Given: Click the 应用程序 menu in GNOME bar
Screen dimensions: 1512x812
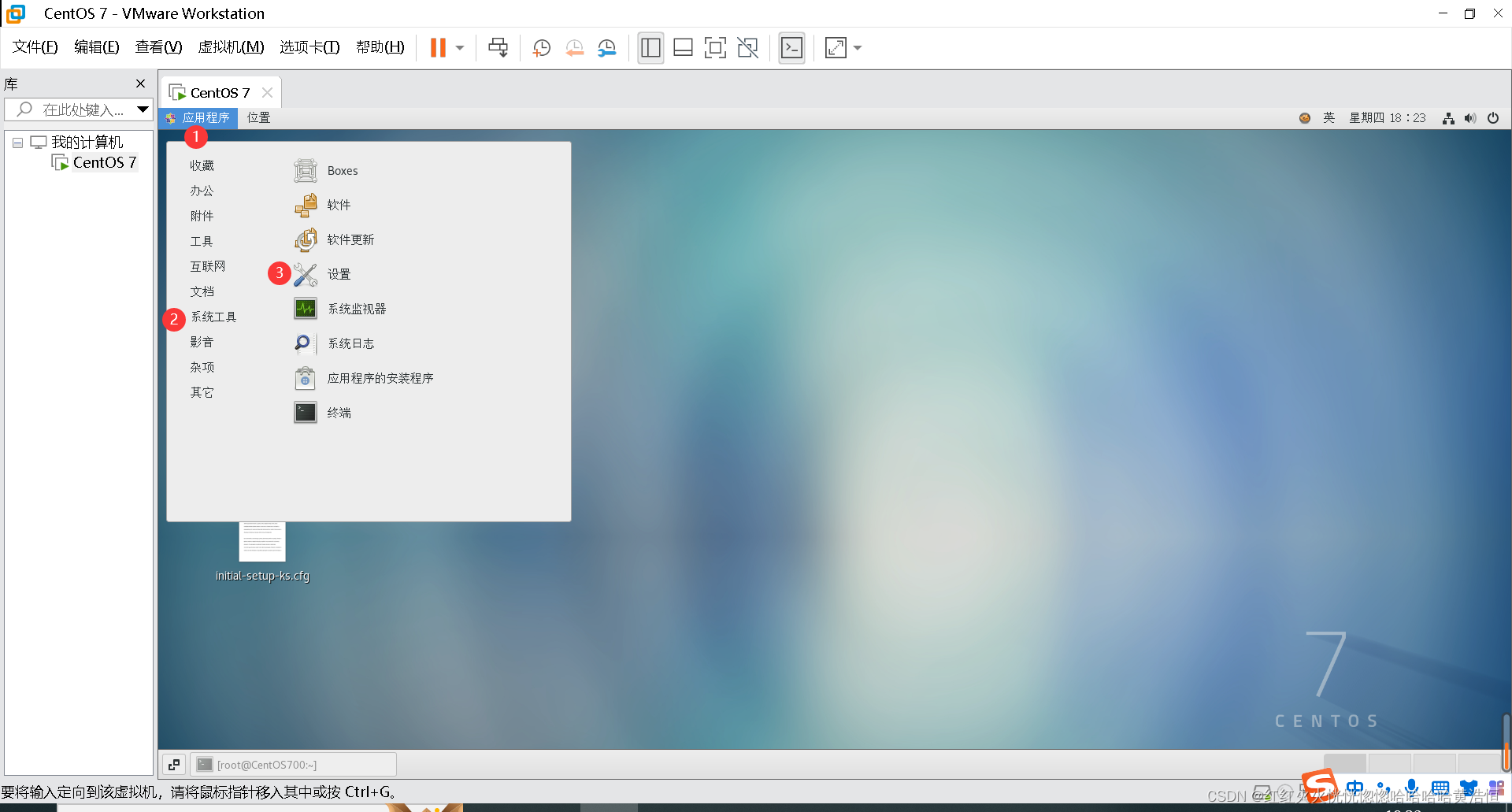Looking at the screenshot, I should coord(198,118).
